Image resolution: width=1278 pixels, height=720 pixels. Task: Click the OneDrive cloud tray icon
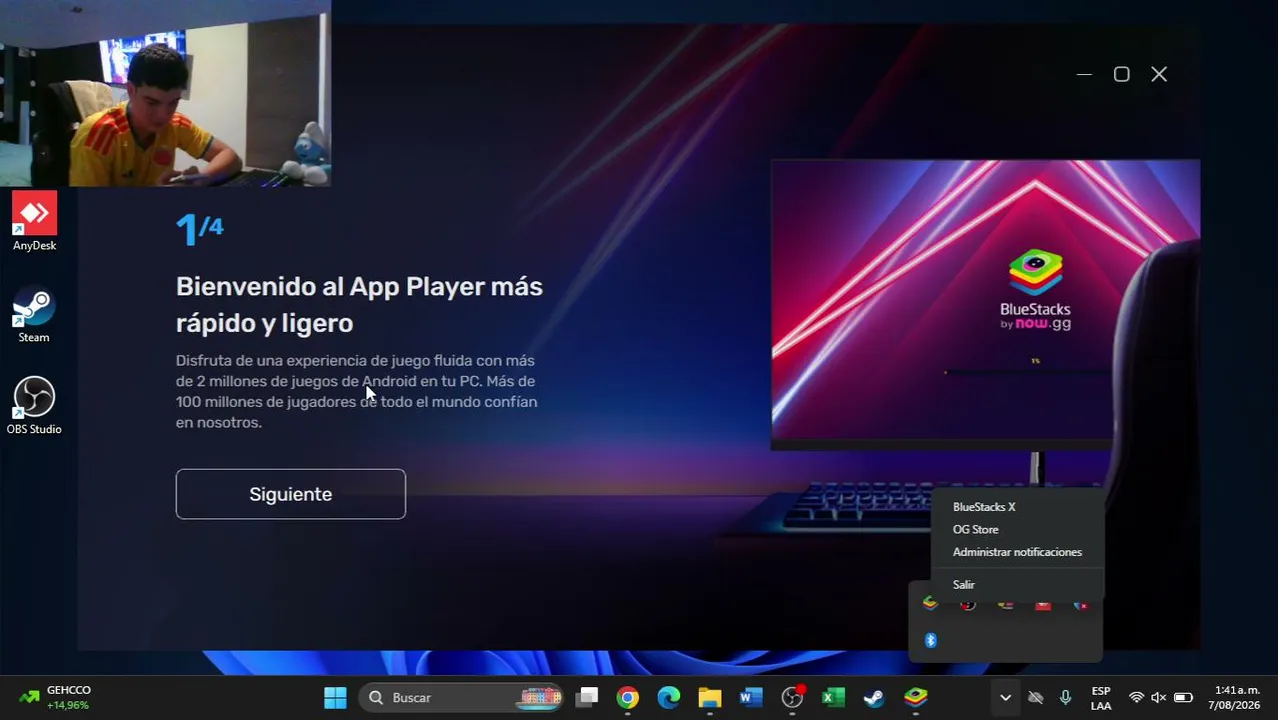click(1036, 697)
